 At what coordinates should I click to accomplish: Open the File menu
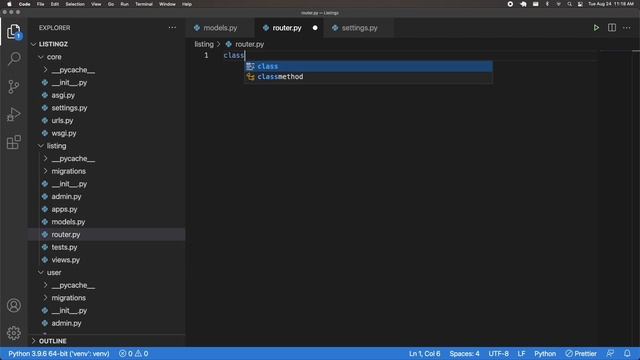click(40, 4)
